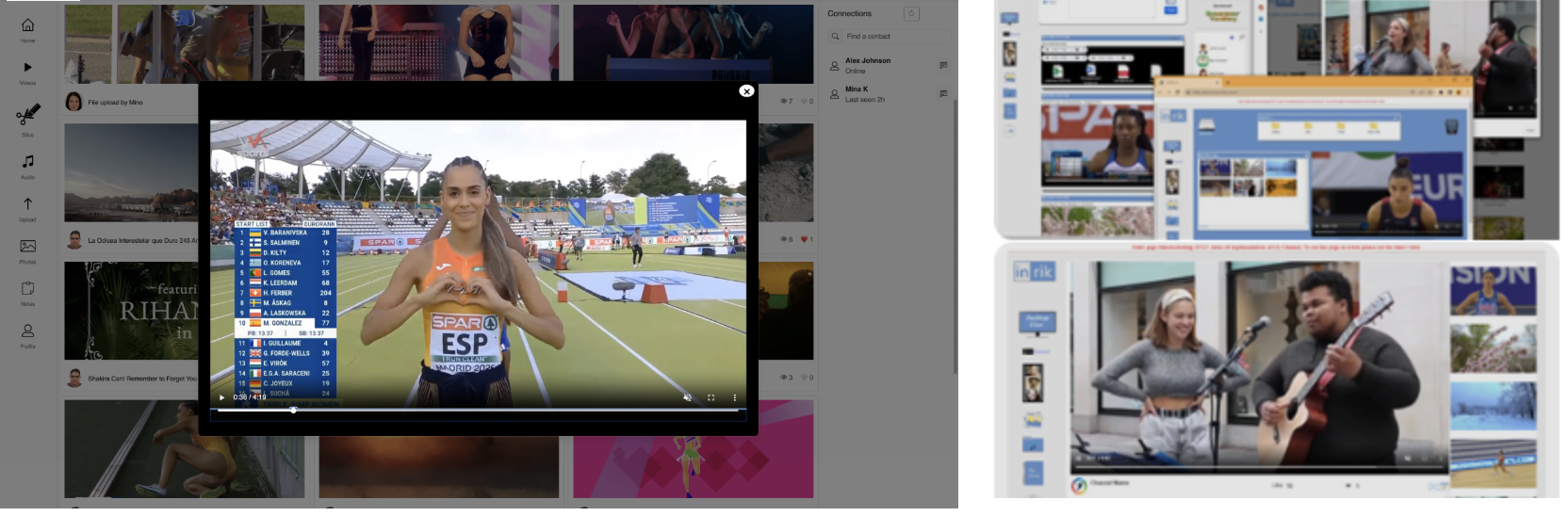Screen dimensions: 1568x516
Task: Open the Audio section in the sidebar
Action: [x=27, y=162]
